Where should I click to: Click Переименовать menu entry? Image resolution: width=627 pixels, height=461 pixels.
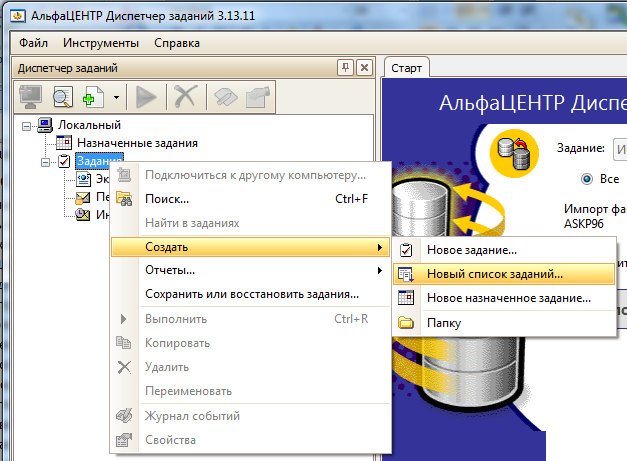[251, 391]
